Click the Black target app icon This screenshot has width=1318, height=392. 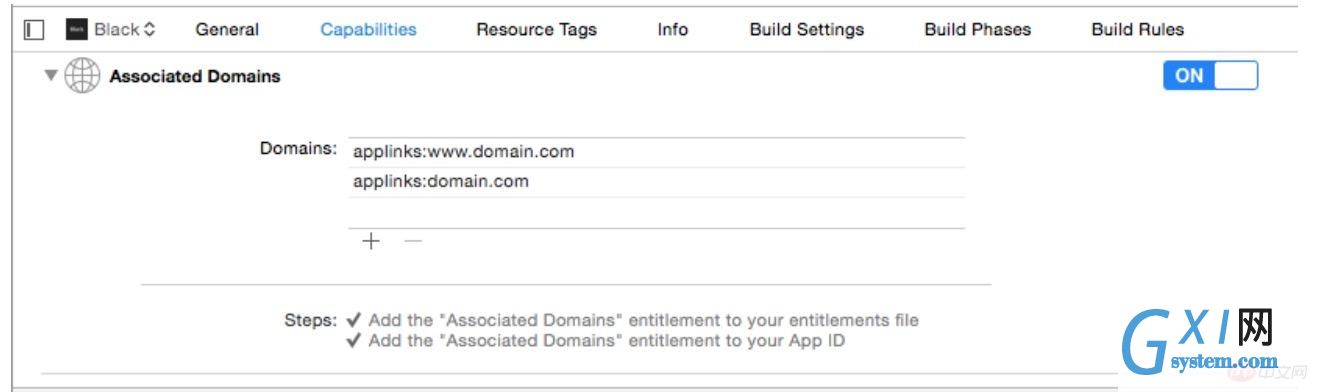pos(77,30)
